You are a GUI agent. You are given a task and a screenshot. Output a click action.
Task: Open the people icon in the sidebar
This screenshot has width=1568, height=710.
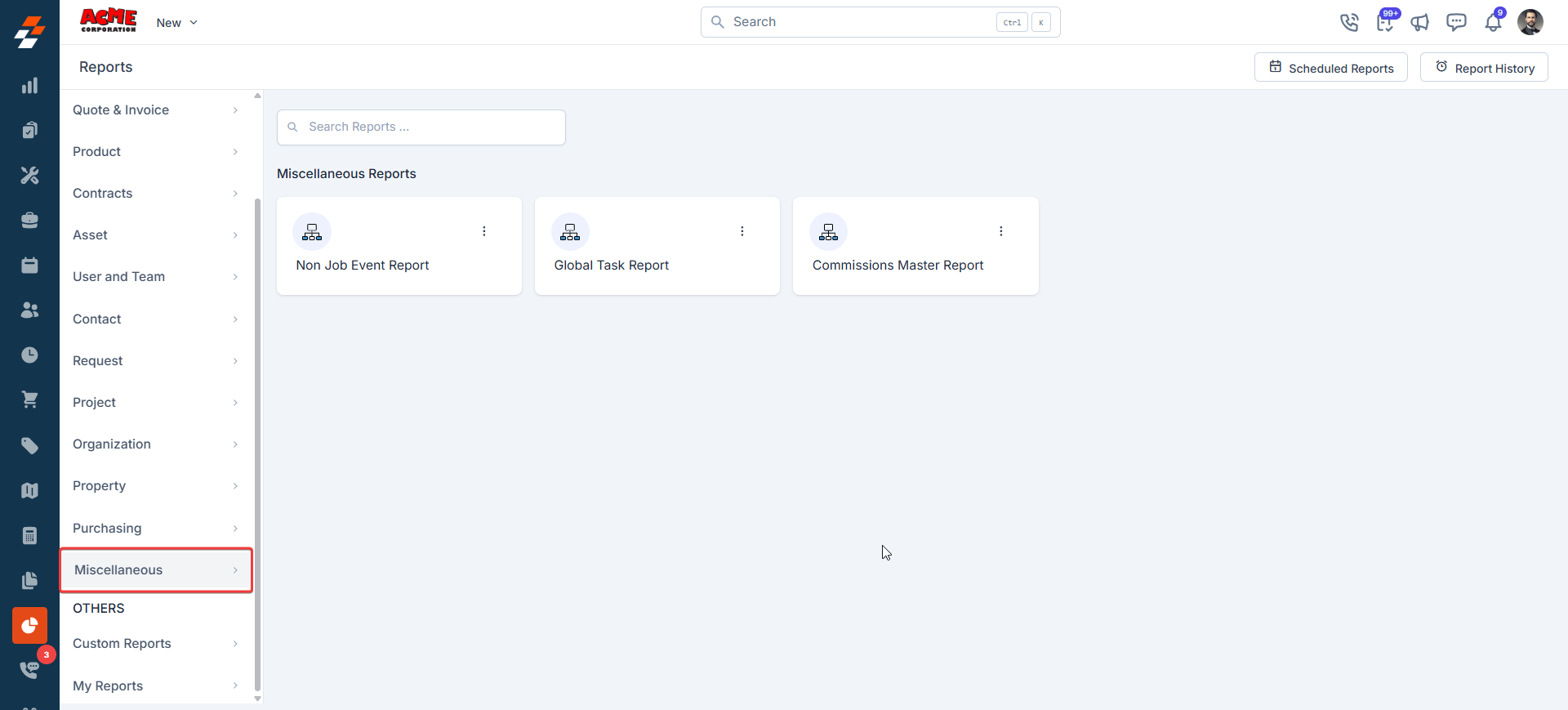pyautogui.click(x=29, y=310)
